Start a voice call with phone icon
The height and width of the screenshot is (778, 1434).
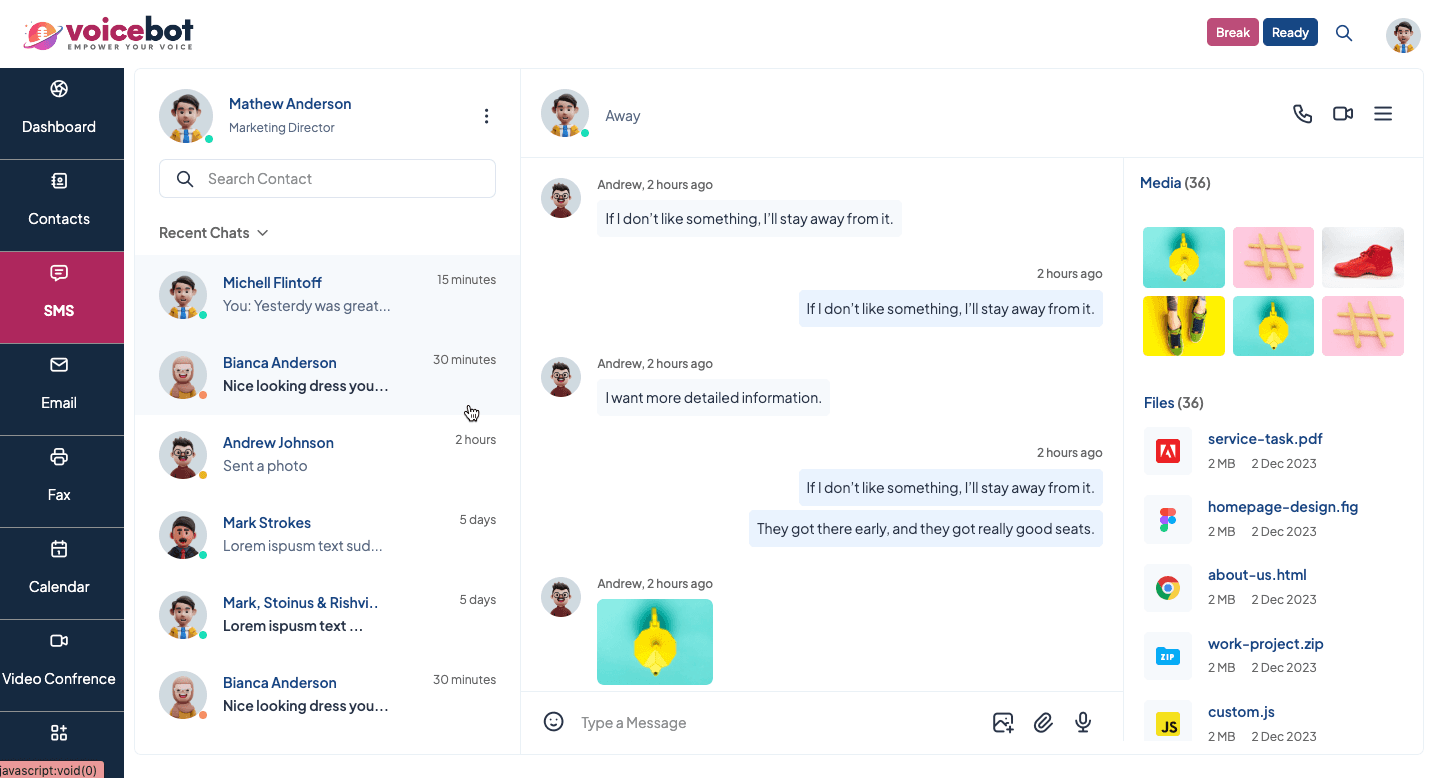1302,114
